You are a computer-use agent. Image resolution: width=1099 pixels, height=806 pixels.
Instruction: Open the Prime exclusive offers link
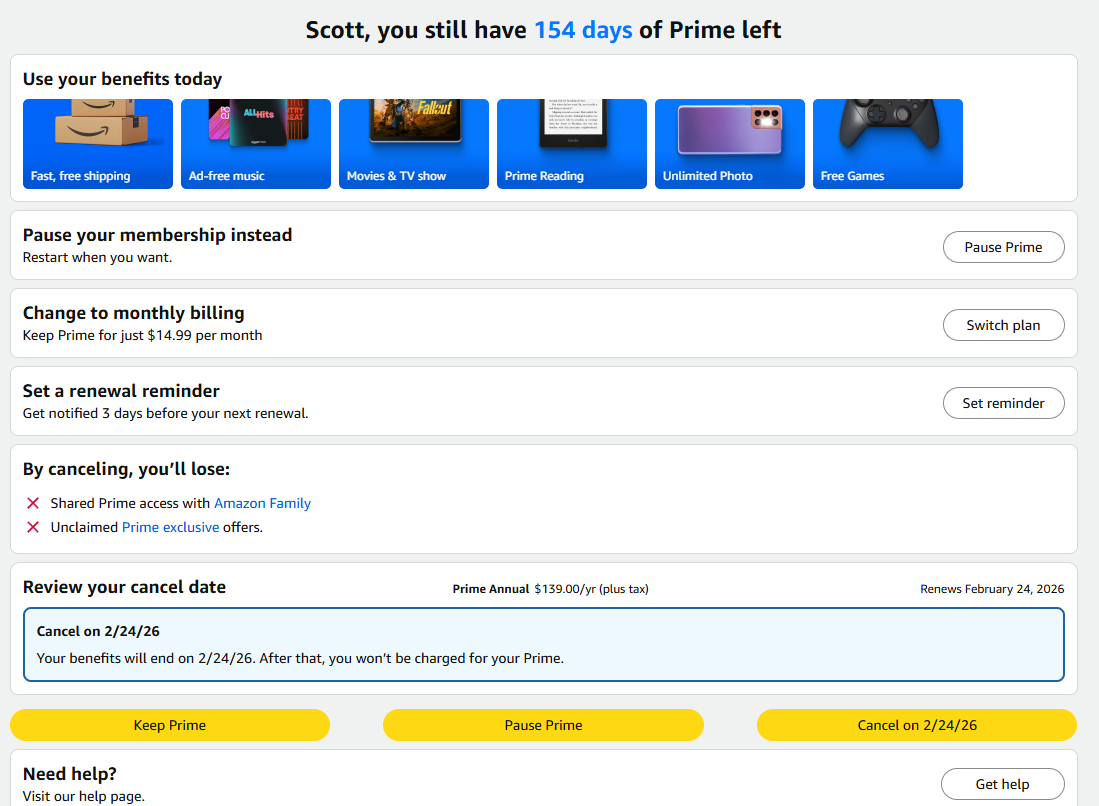(x=170, y=527)
